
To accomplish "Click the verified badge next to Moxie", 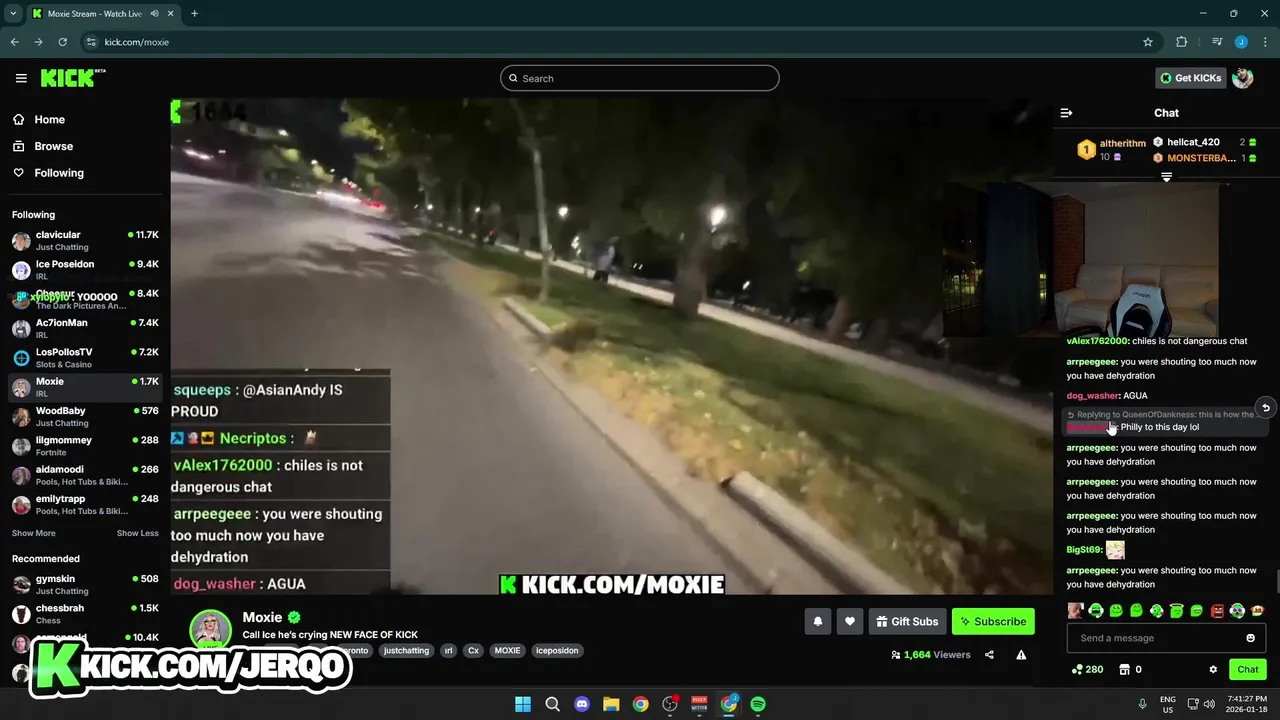I will tap(295, 617).
